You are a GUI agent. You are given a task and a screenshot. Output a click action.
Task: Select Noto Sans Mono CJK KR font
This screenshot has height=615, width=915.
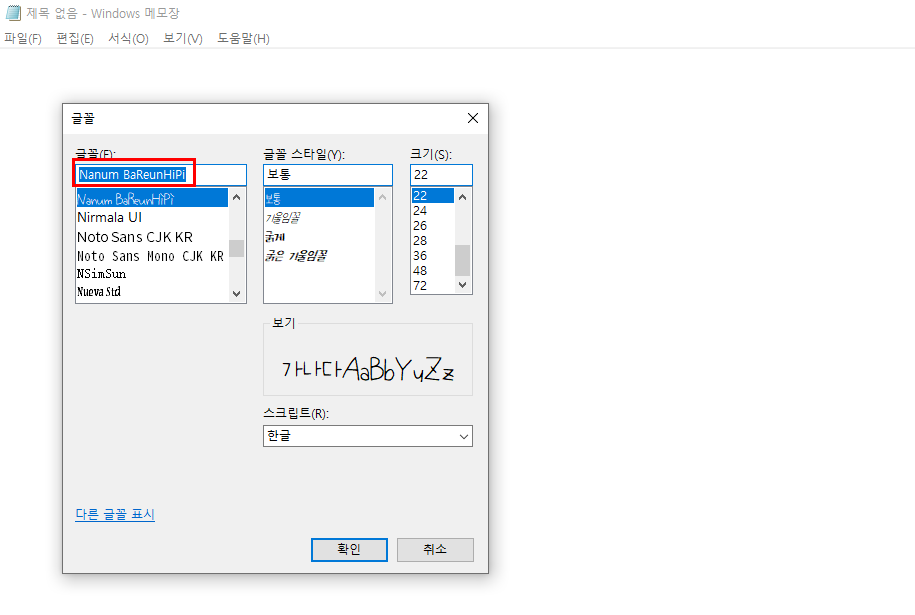coord(152,256)
